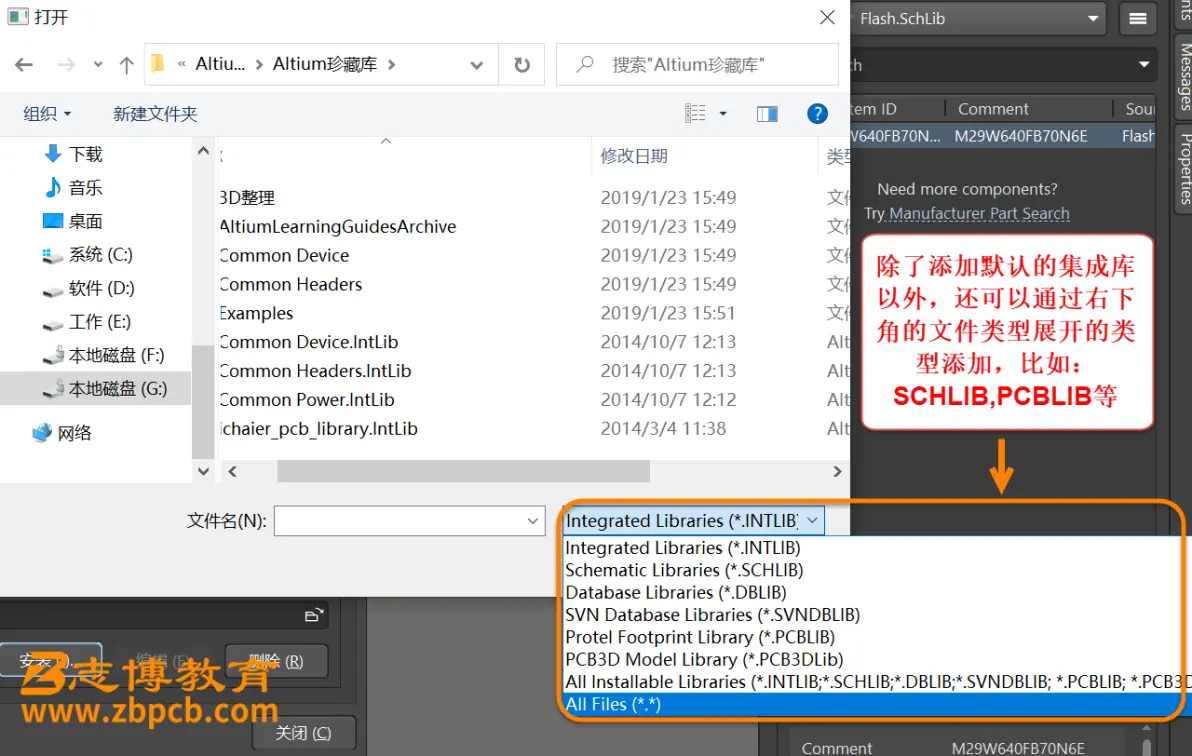1192x756 pixels.
Task: Open recent locations chevron beside forward arrow
Action: pos(98,65)
